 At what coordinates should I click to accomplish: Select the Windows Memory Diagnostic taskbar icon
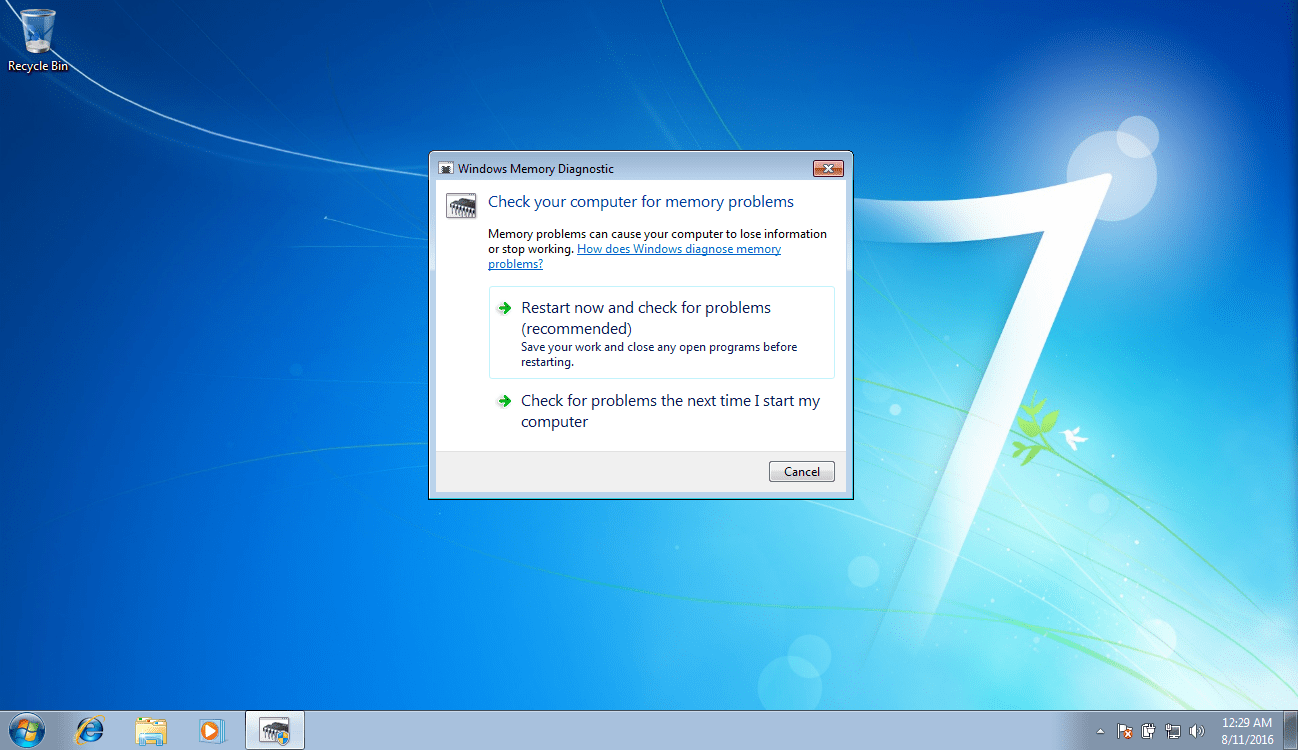(x=274, y=729)
